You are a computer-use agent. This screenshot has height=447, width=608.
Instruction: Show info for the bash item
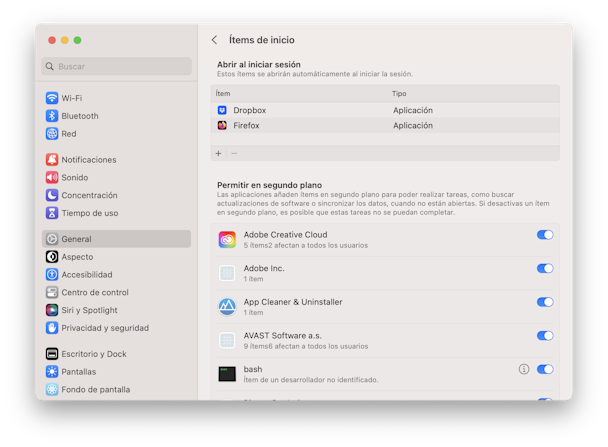coord(524,369)
